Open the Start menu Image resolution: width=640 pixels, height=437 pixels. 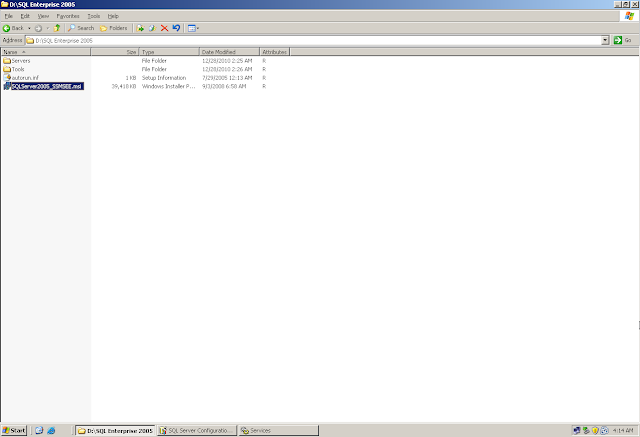click(x=14, y=430)
